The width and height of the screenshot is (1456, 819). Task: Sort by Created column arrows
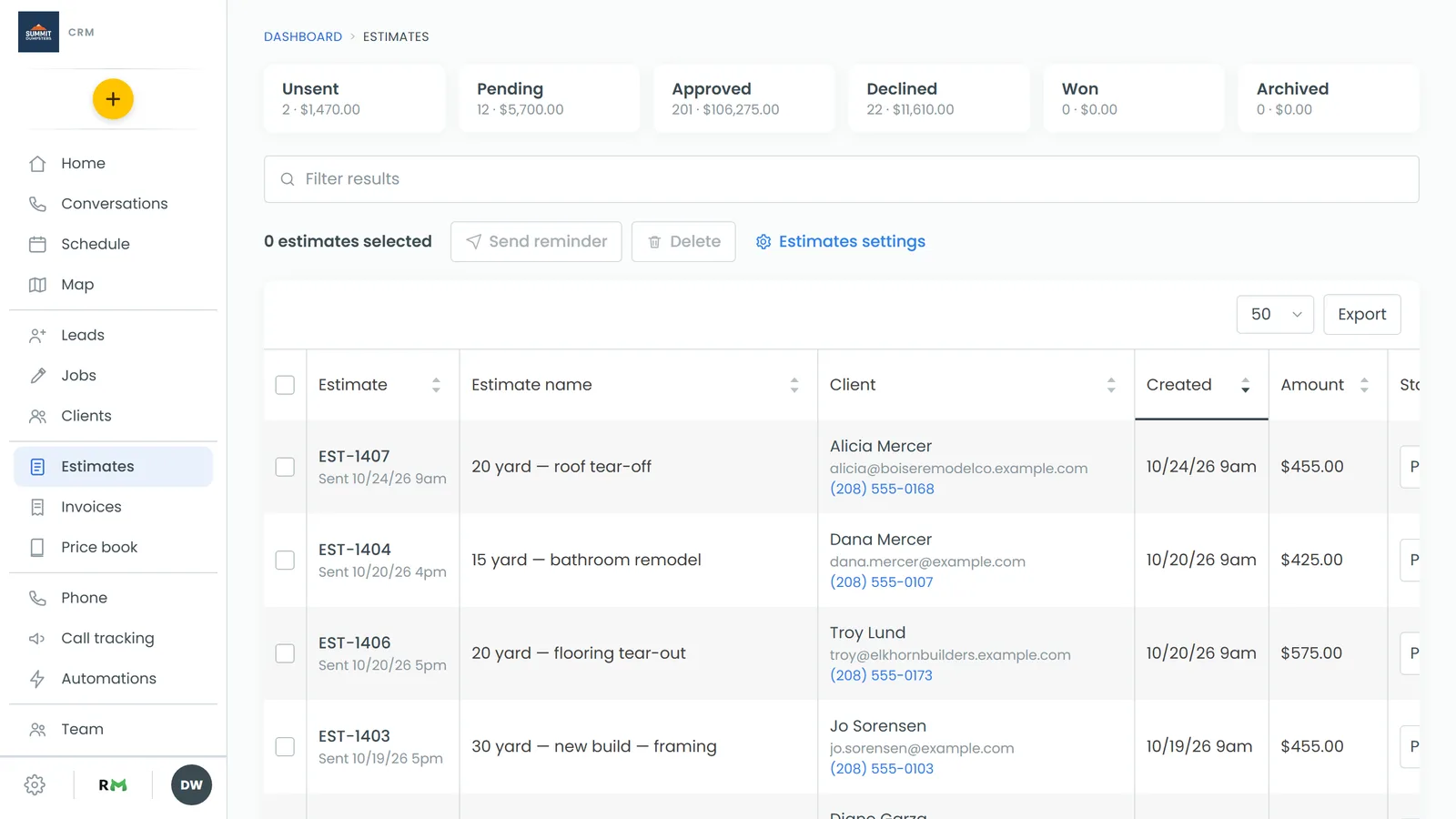(x=1245, y=385)
